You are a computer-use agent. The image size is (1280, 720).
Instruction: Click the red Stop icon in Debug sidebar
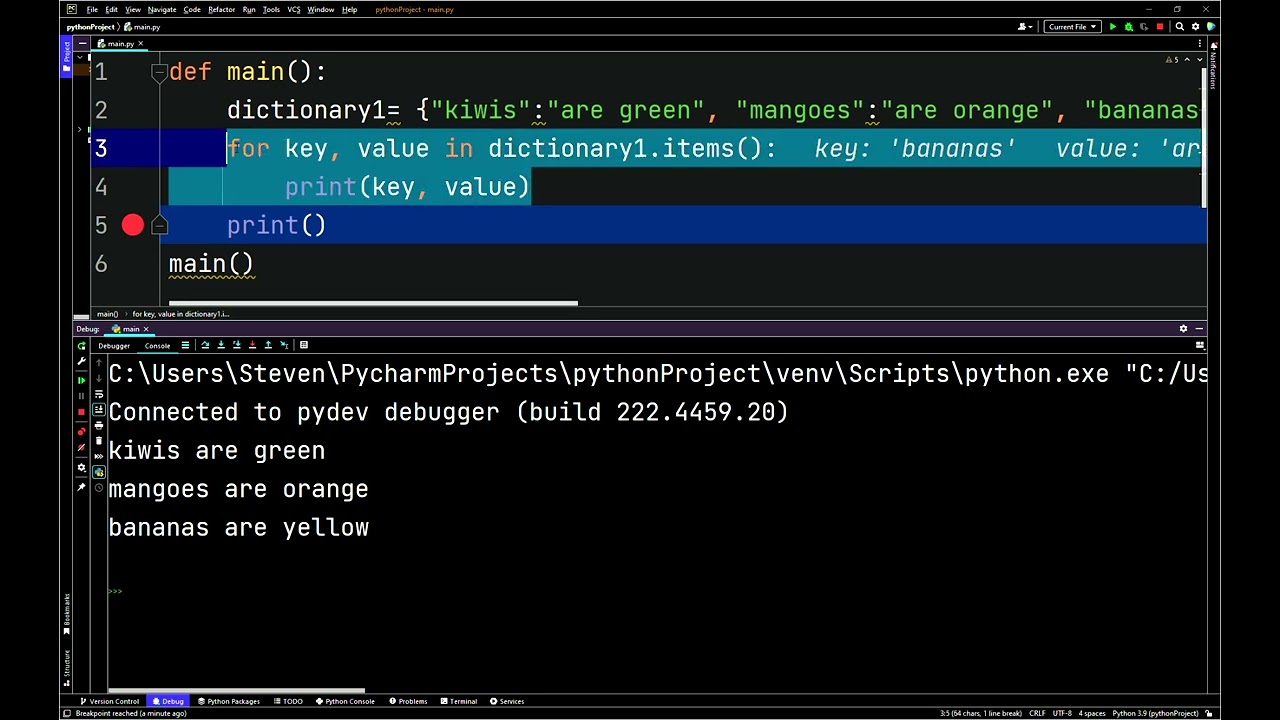click(81, 412)
